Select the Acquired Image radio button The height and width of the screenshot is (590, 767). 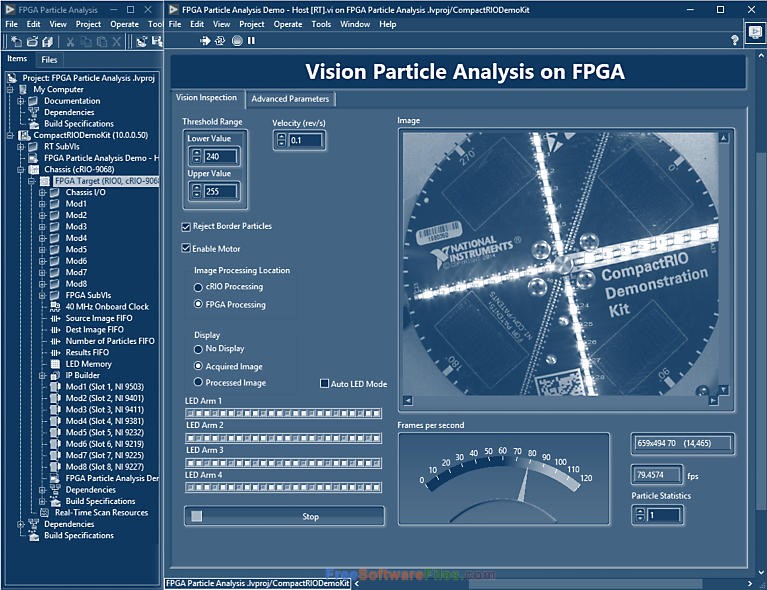198,366
